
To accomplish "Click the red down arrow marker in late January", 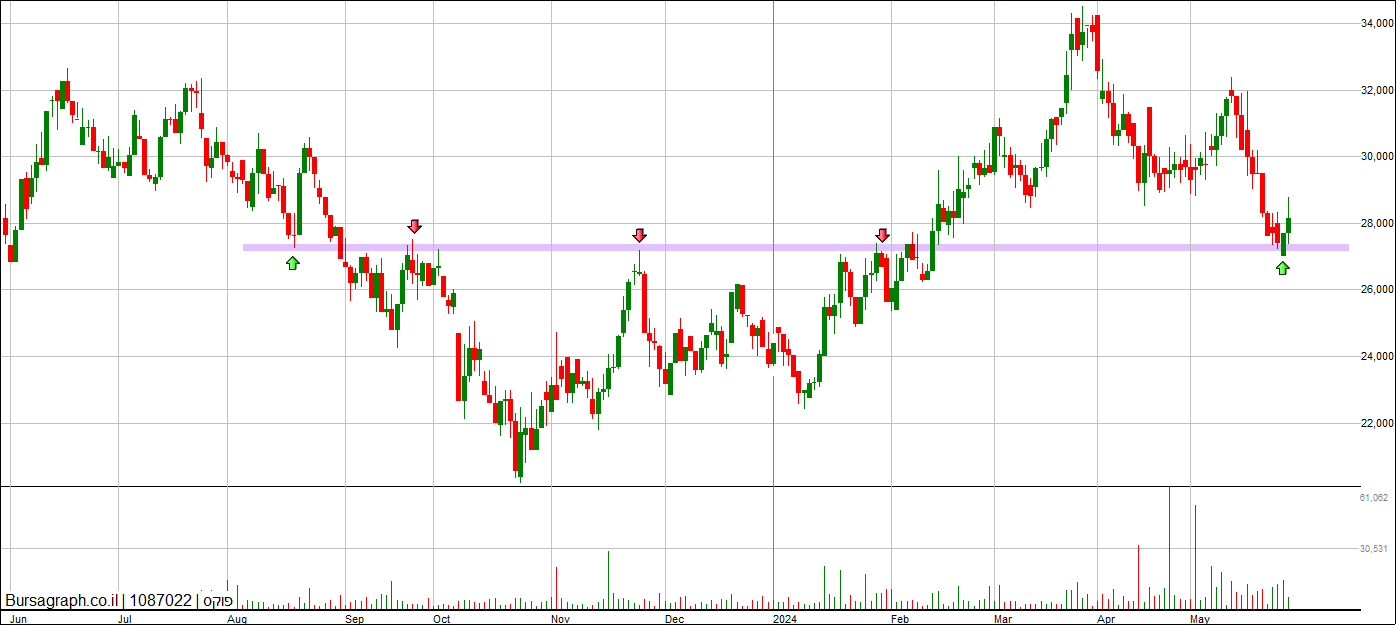I will point(882,236).
